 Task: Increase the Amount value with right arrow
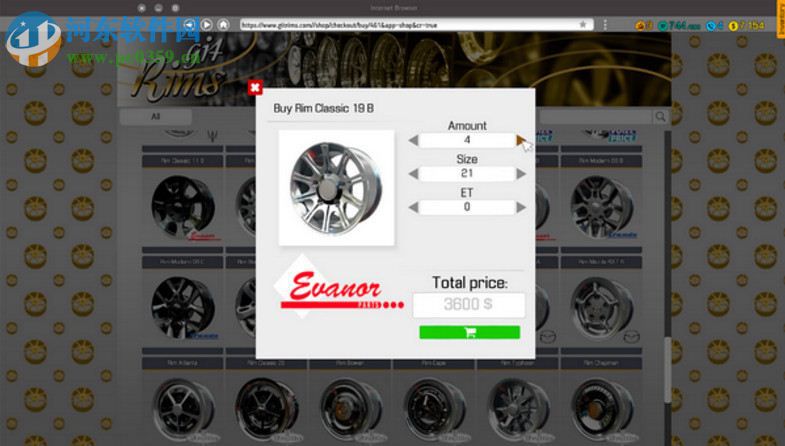pos(521,141)
